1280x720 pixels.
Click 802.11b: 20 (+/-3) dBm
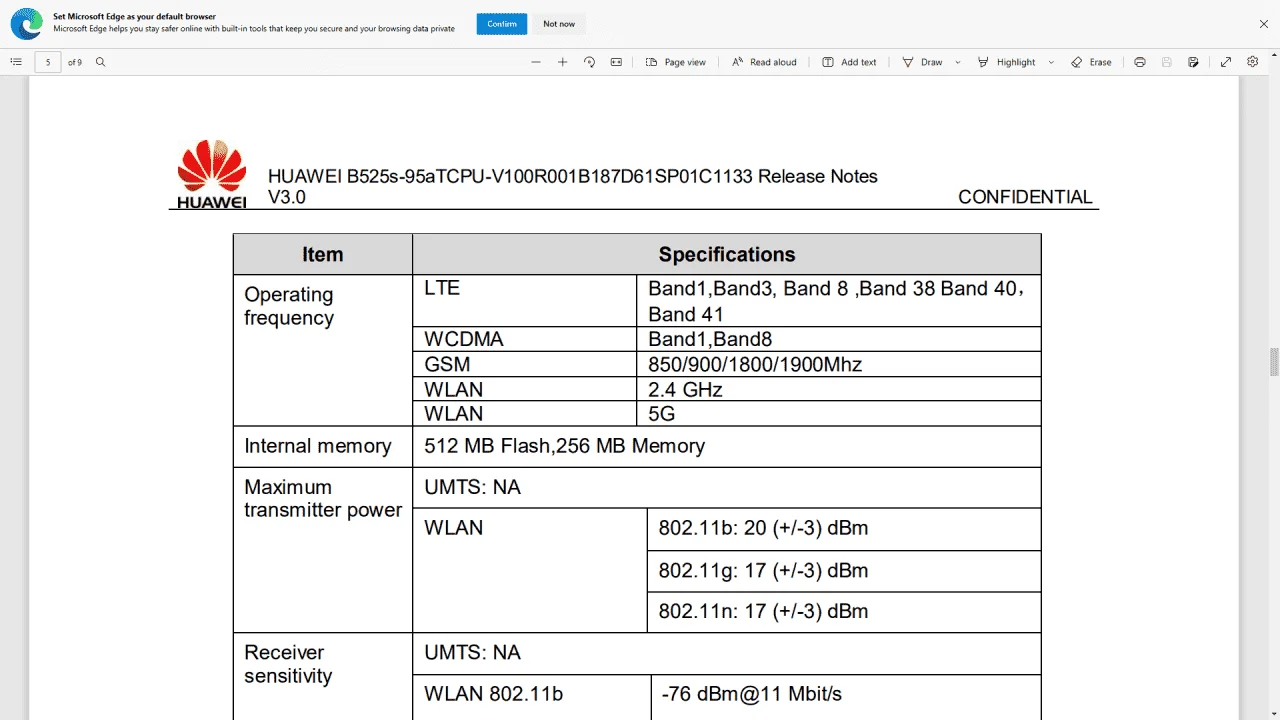763,528
